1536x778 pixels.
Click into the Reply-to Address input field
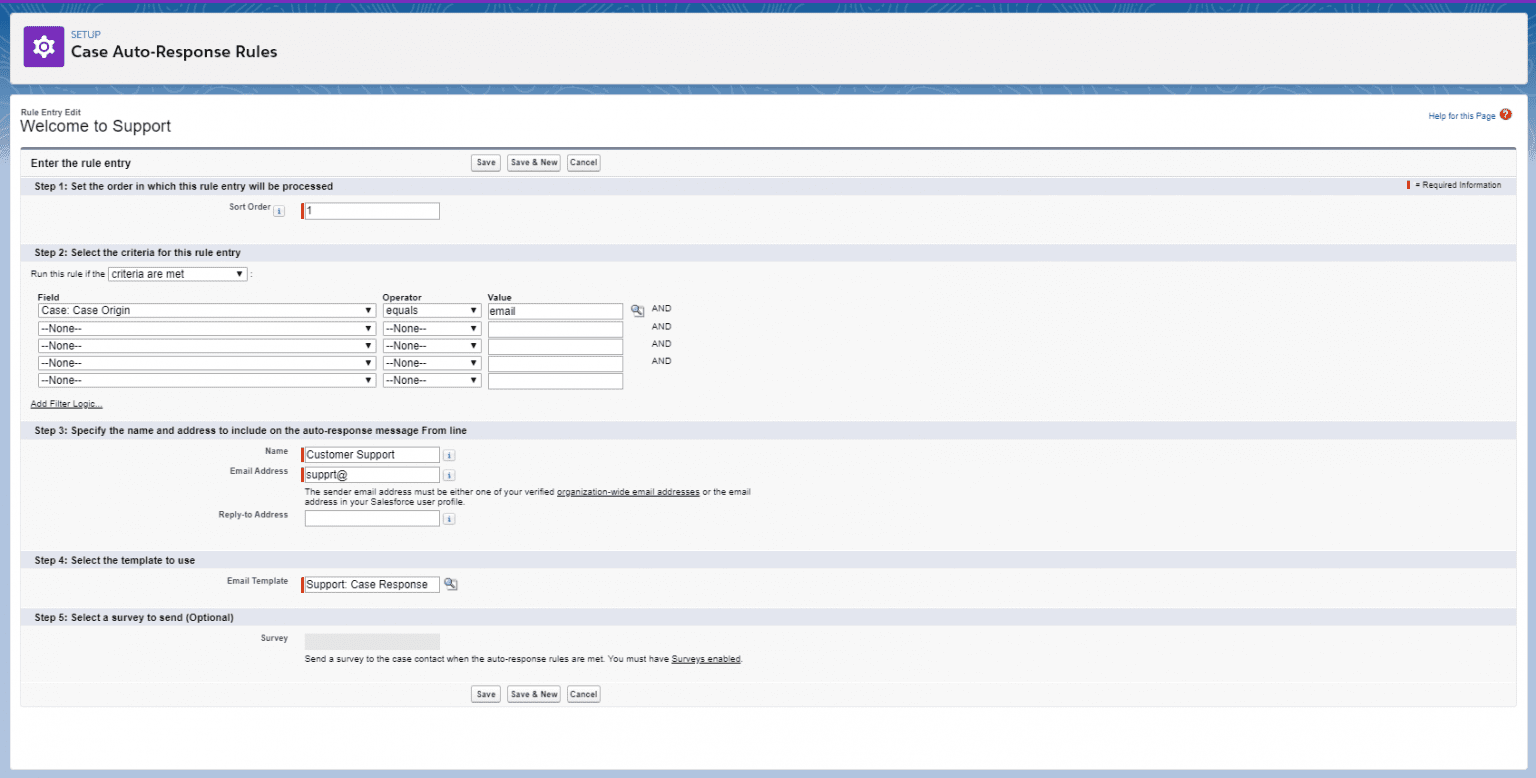(372, 519)
